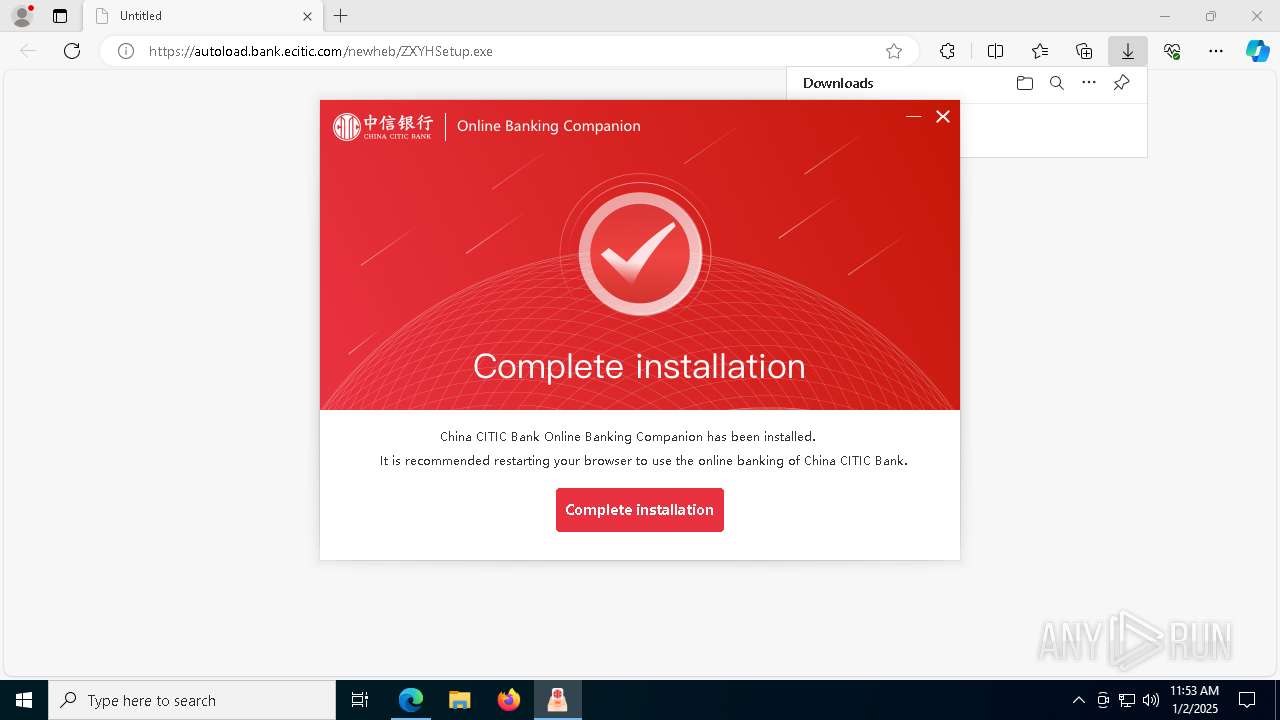The width and height of the screenshot is (1280, 720).
Task: Click the Complete installation button
Action: pos(640,510)
